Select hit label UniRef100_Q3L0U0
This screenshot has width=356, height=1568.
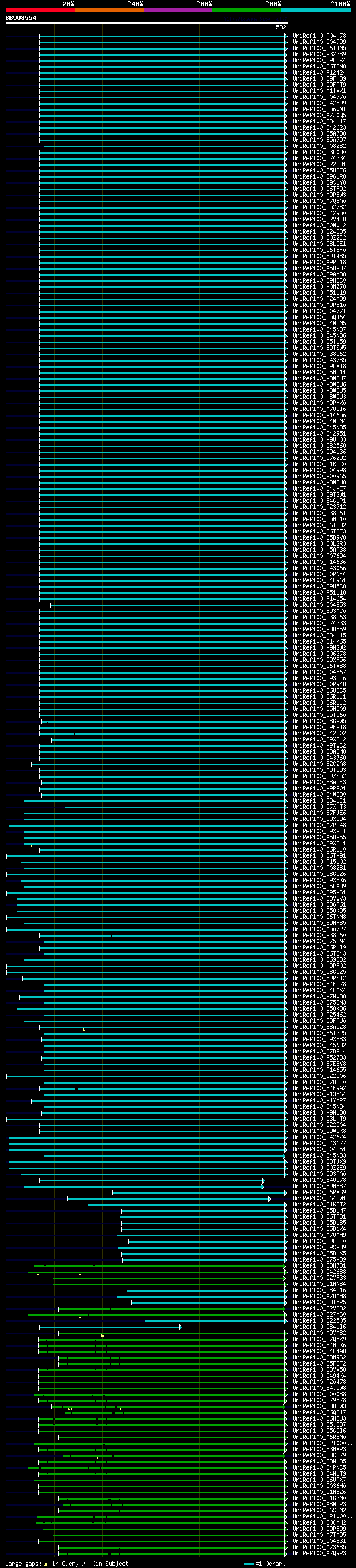tap(319, 152)
